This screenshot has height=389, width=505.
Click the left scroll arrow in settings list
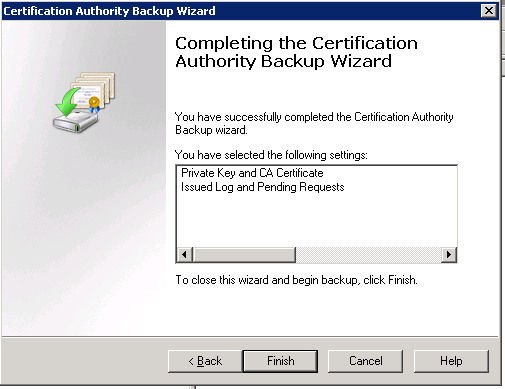[x=184, y=255]
